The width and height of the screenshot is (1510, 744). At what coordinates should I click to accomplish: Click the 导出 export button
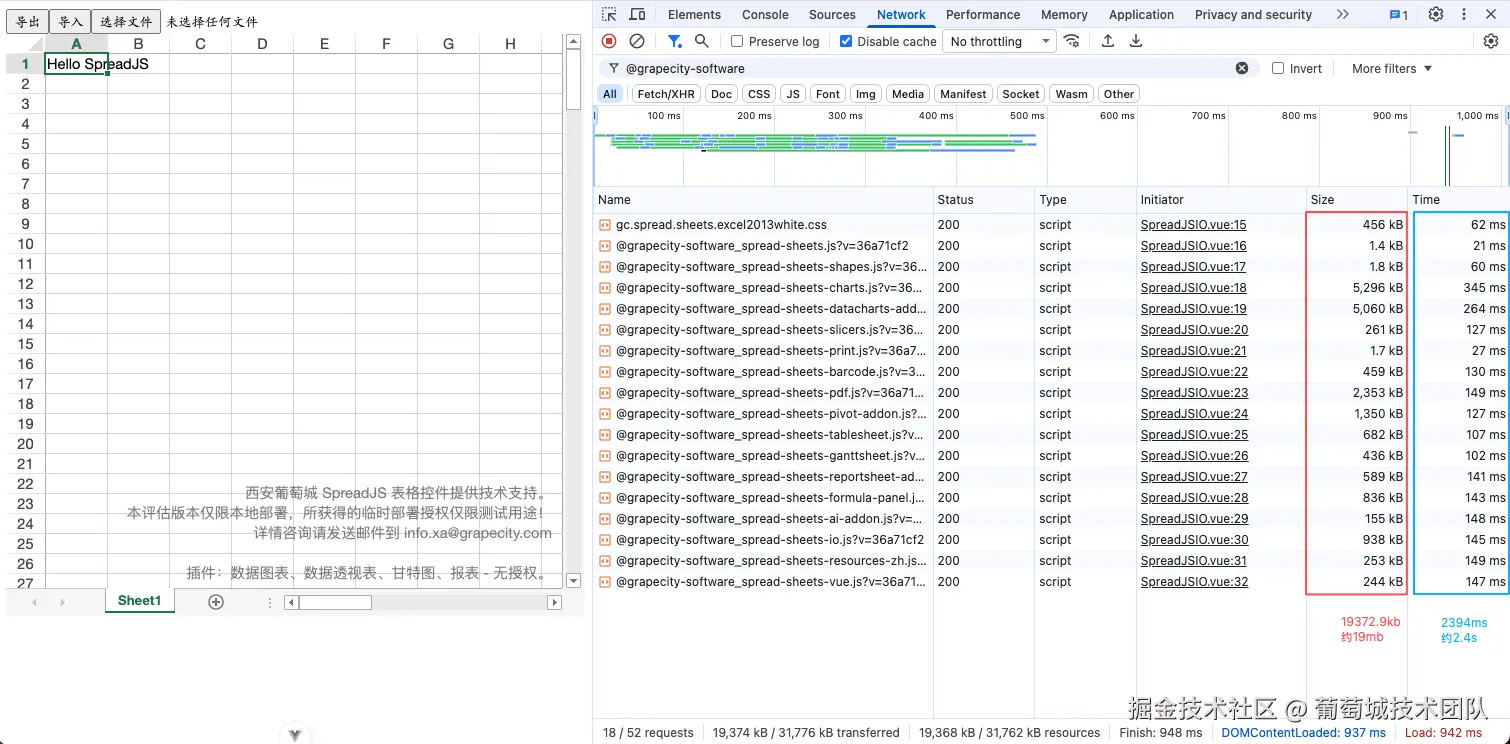point(27,21)
